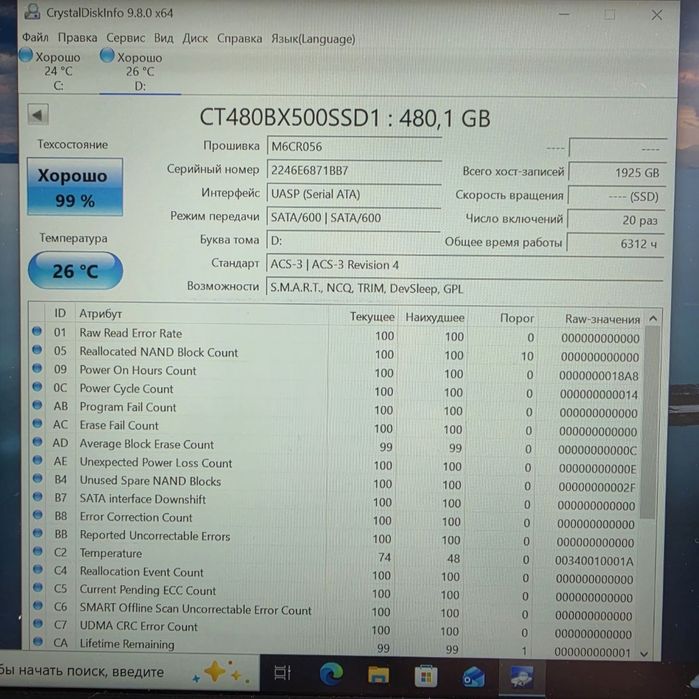This screenshot has width=699, height=699.
Task: Open Microsoft Store from the taskbar
Action: 426,675
